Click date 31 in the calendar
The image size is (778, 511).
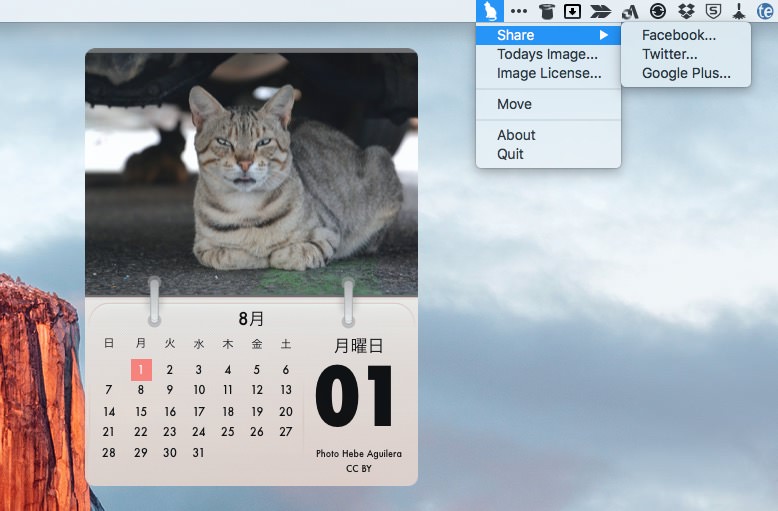pos(198,452)
